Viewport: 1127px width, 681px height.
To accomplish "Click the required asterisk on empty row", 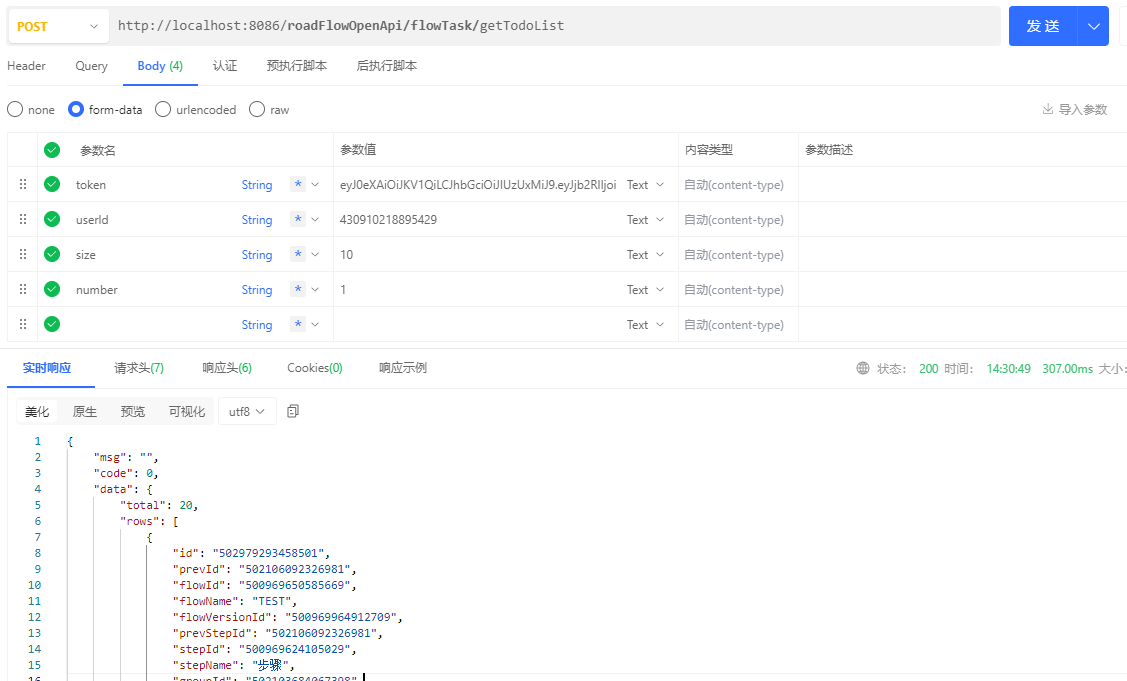I will pos(298,324).
